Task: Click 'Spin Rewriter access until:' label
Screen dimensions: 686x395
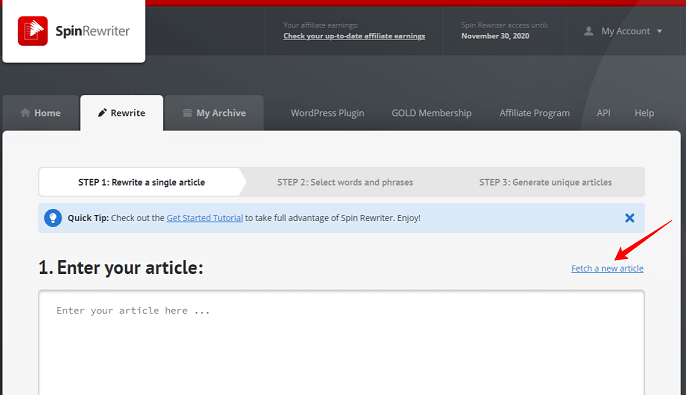Action: click(x=504, y=25)
